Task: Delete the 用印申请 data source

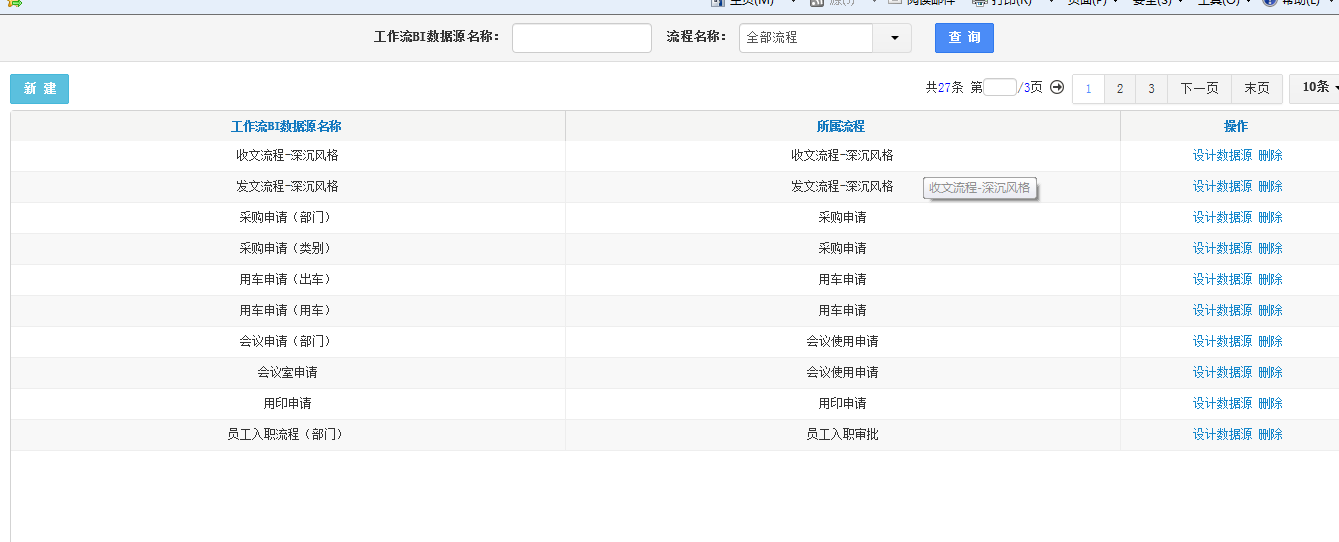Action: click(1270, 404)
